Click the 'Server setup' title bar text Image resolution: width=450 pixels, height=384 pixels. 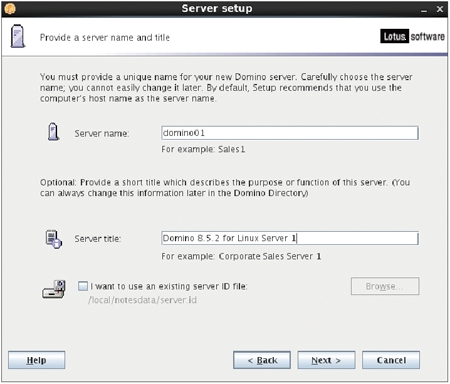coord(217,8)
